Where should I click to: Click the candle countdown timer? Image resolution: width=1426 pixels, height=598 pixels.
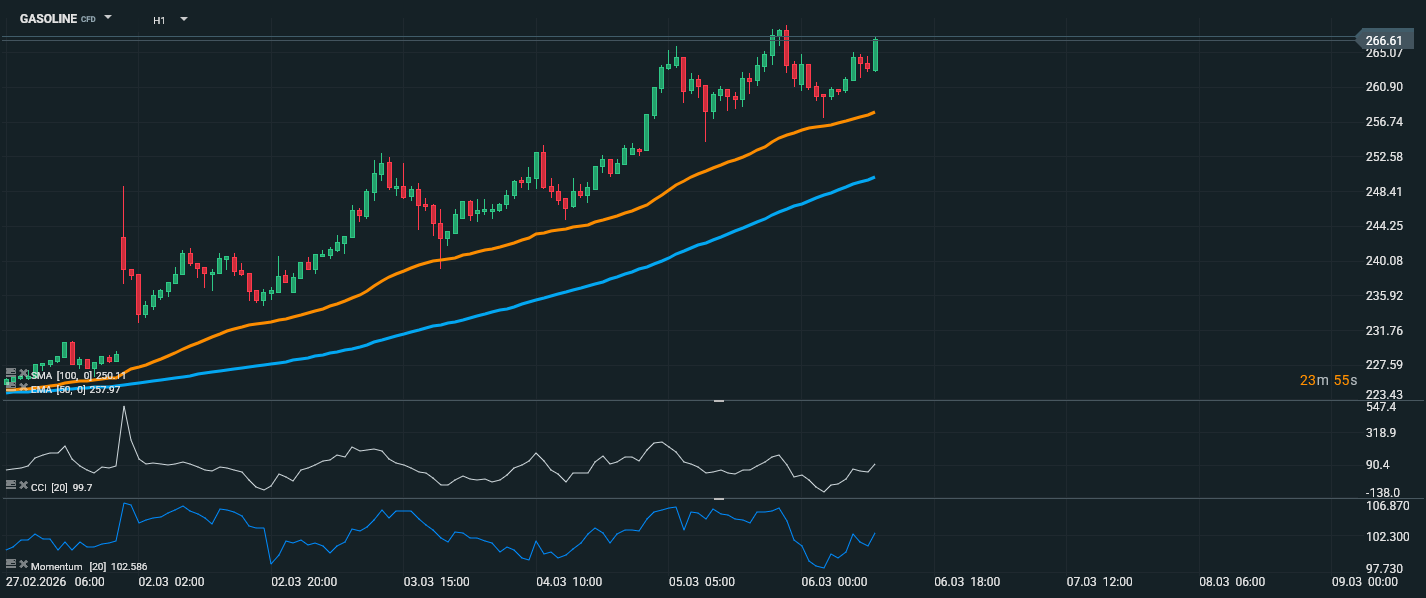[x=1328, y=381]
